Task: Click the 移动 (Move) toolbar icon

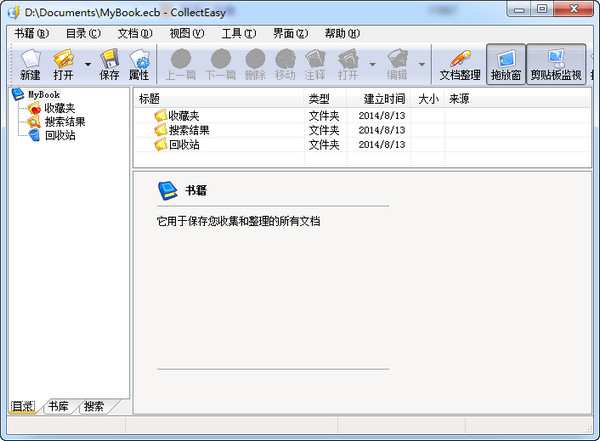Action: click(x=285, y=64)
